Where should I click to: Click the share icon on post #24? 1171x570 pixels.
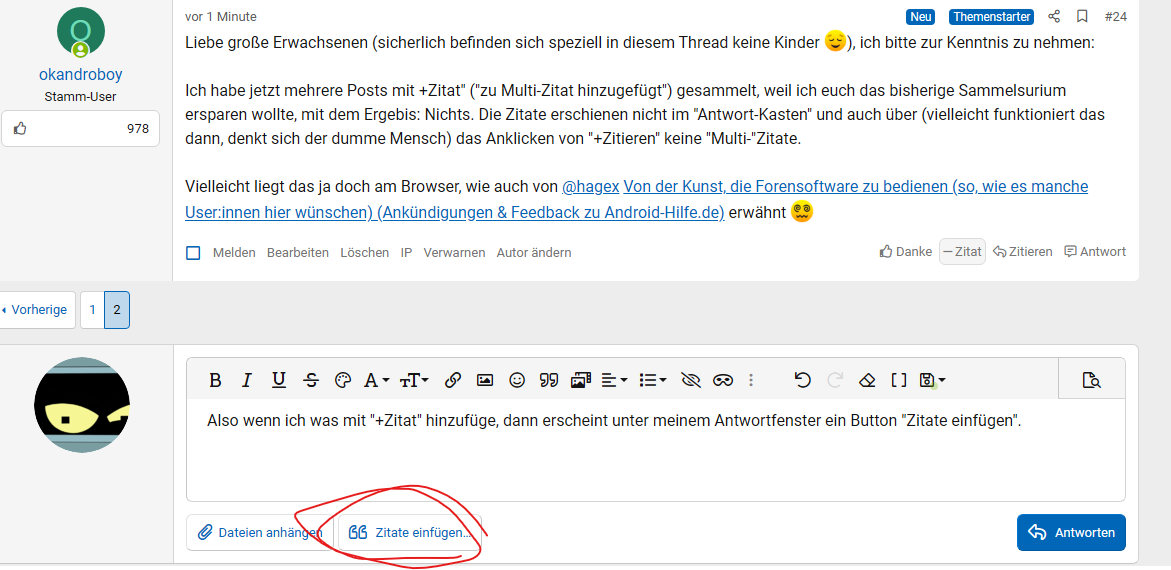pyautogui.click(x=1054, y=17)
